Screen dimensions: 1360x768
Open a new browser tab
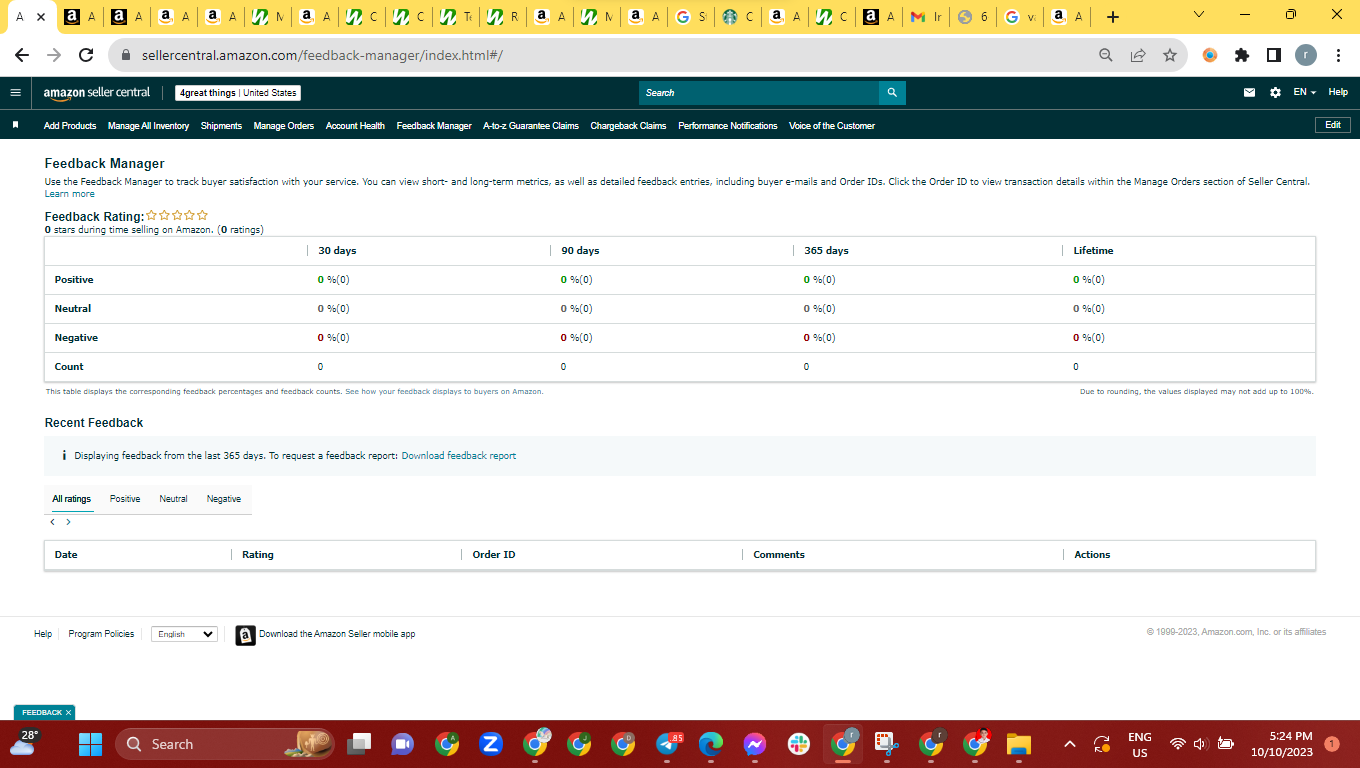coord(1113,17)
